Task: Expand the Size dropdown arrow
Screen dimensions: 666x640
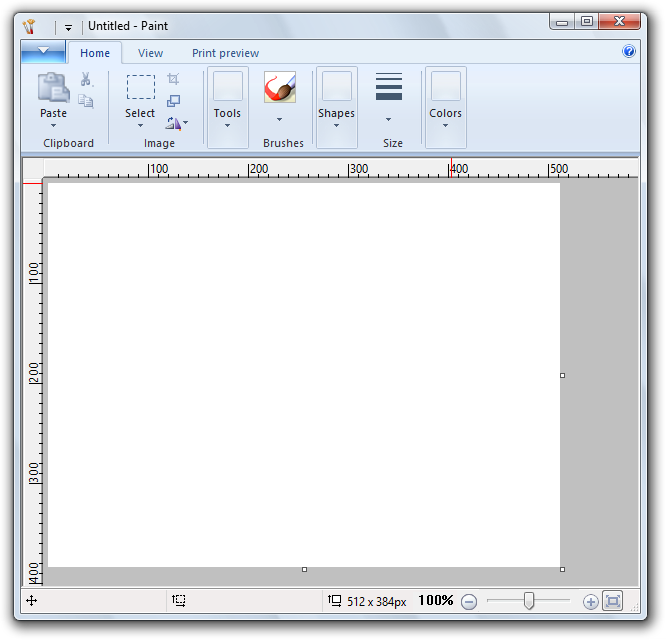Action: tap(388, 119)
